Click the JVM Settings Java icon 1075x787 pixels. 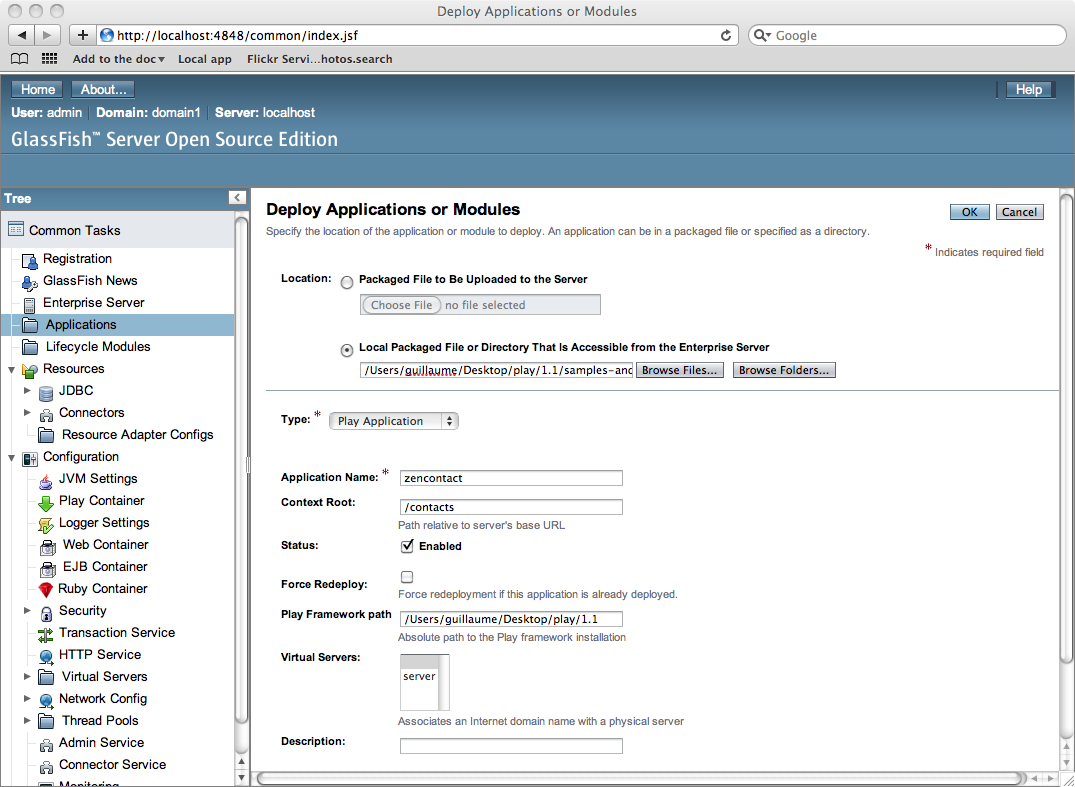46,479
